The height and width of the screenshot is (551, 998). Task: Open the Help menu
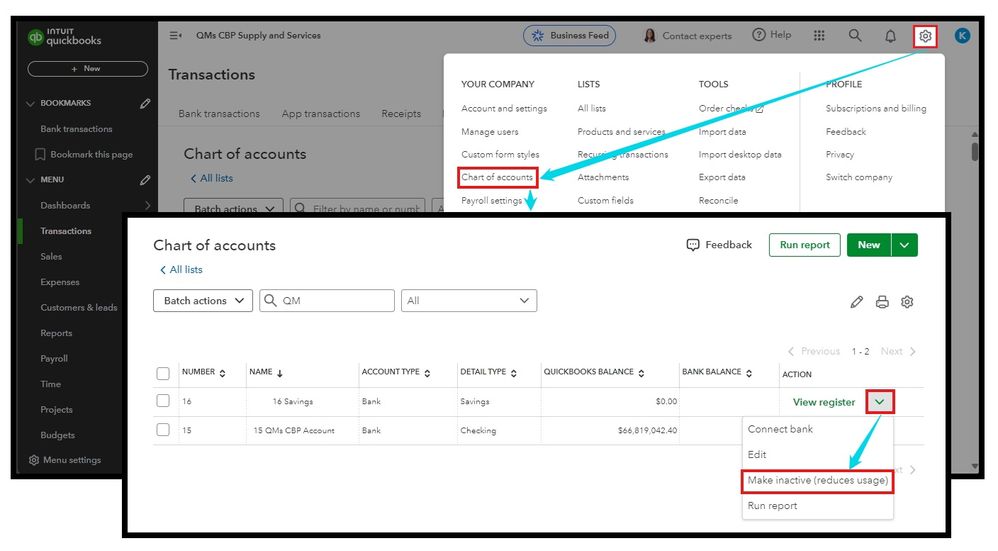[x=771, y=35]
